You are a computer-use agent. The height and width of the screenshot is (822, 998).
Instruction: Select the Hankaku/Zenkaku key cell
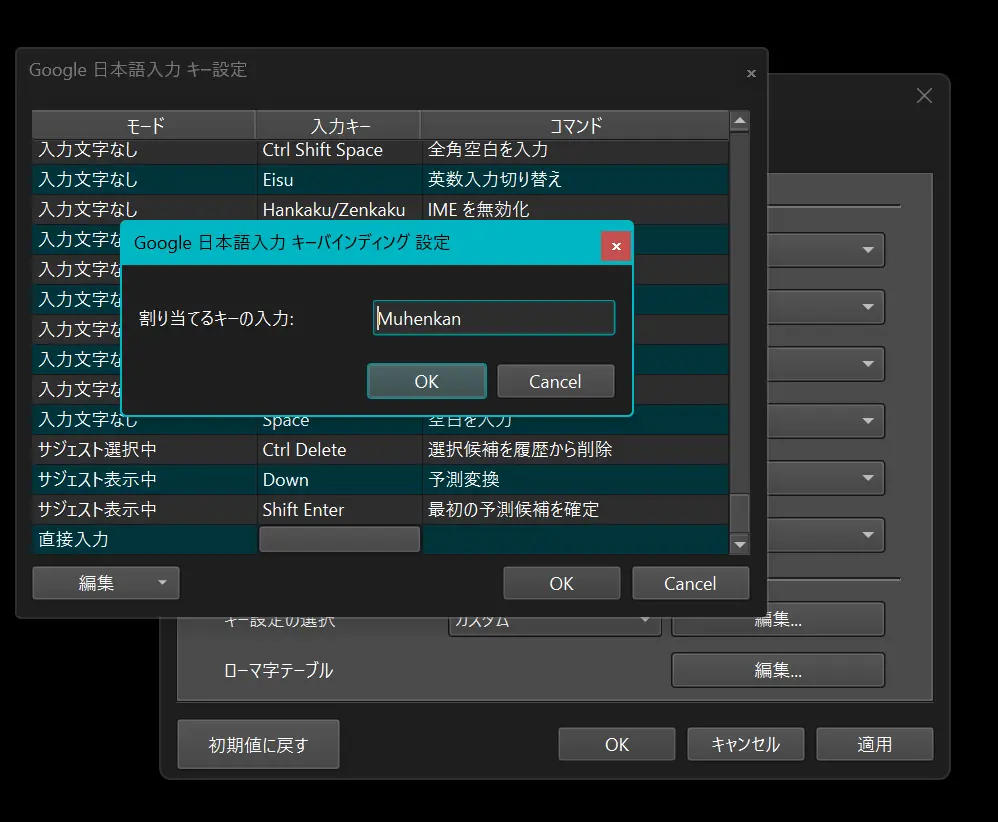339,209
